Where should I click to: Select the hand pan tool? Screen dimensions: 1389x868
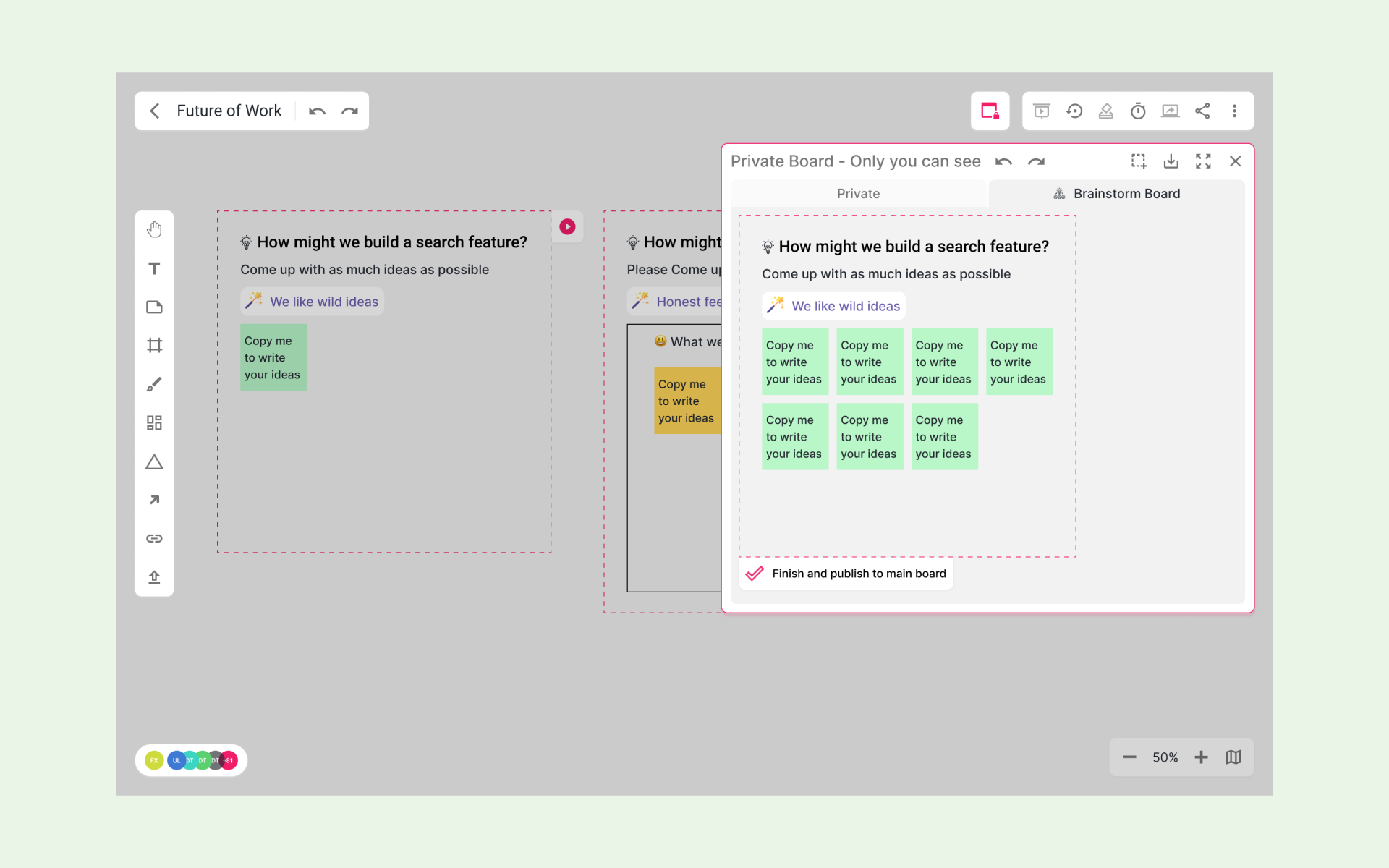pos(154,230)
